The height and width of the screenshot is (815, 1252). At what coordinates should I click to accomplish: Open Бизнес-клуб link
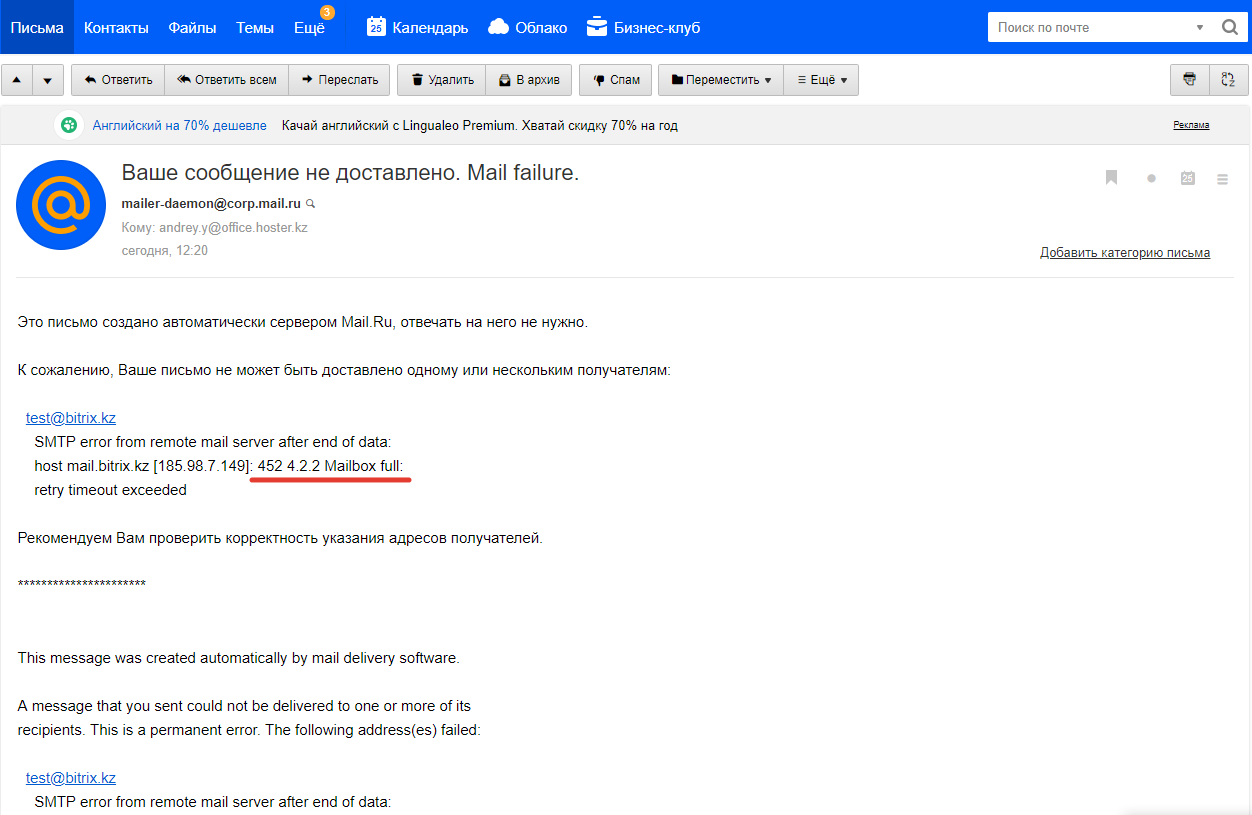(657, 28)
